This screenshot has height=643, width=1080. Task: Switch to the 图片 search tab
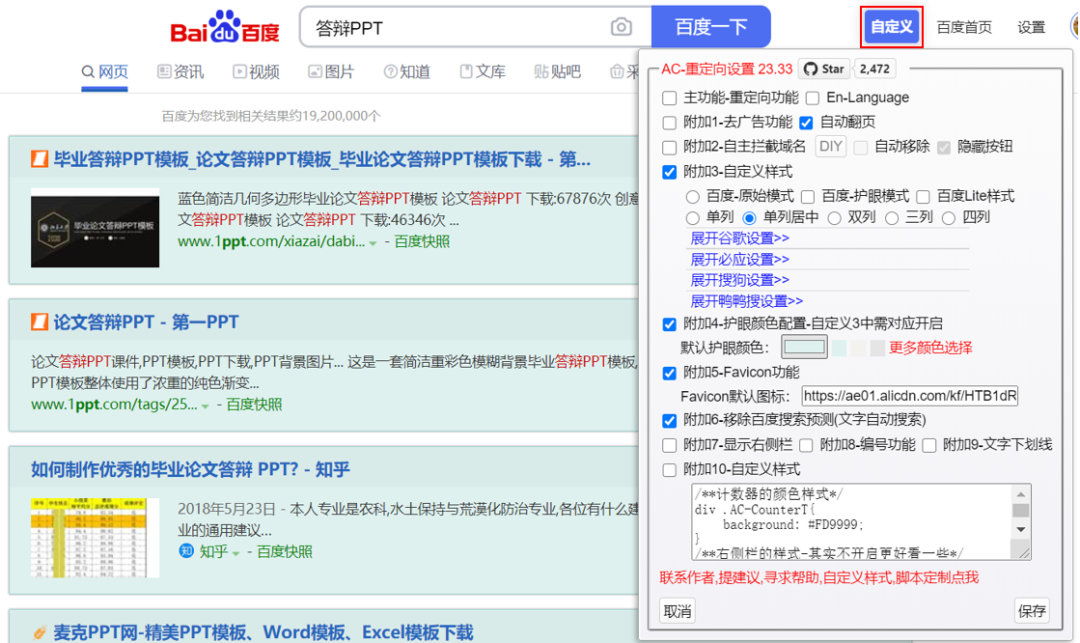(x=331, y=72)
